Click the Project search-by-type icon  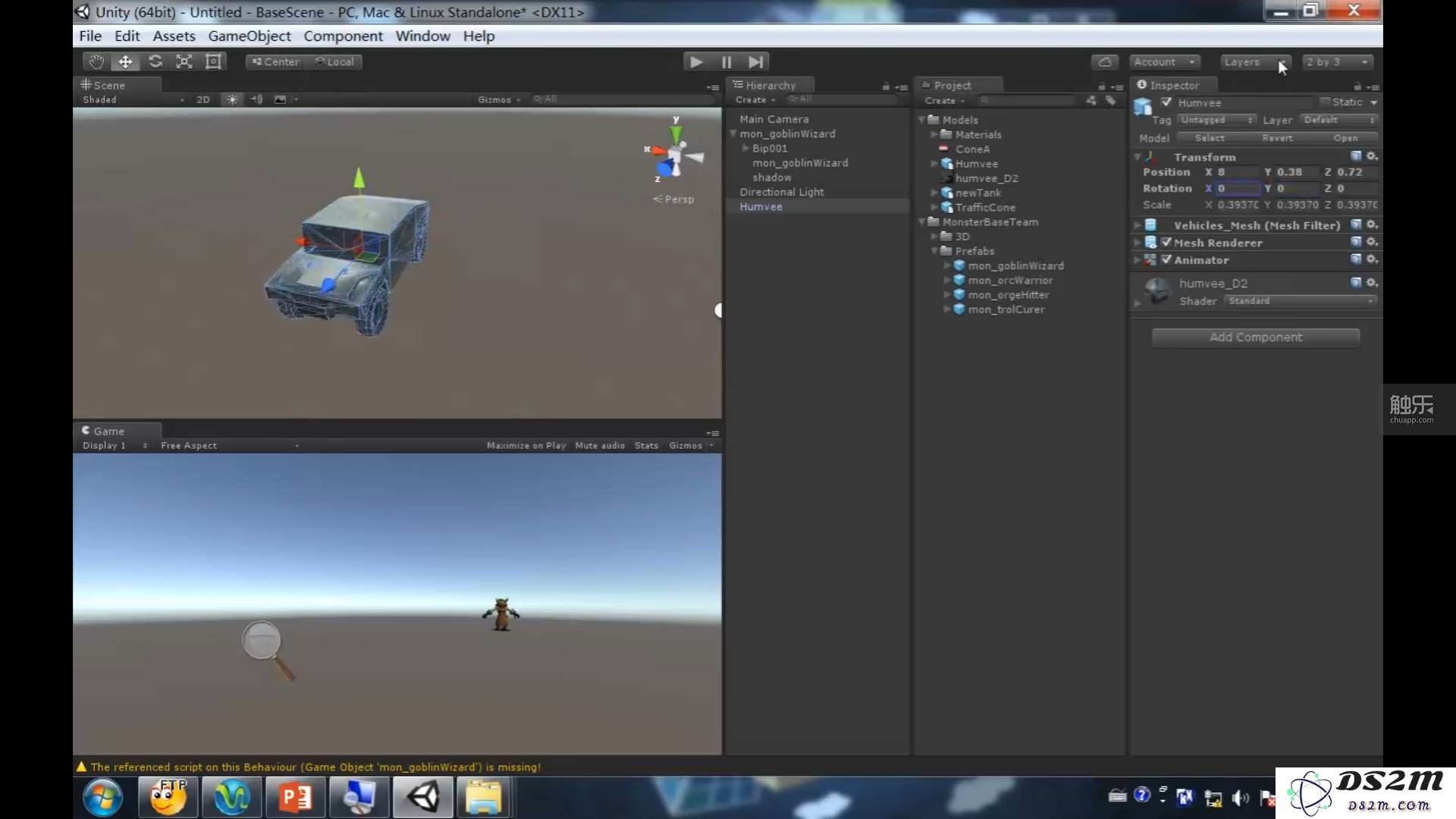(1090, 100)
